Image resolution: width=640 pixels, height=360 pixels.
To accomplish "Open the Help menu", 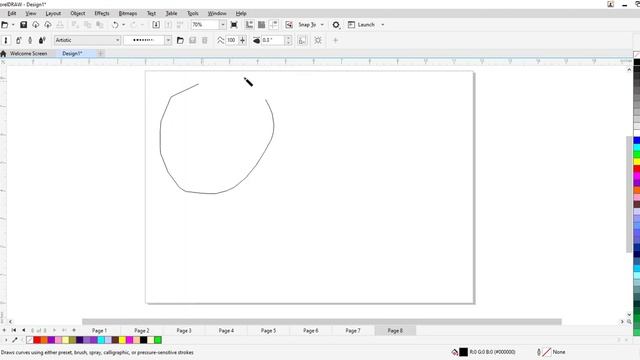I will point(241,13).
